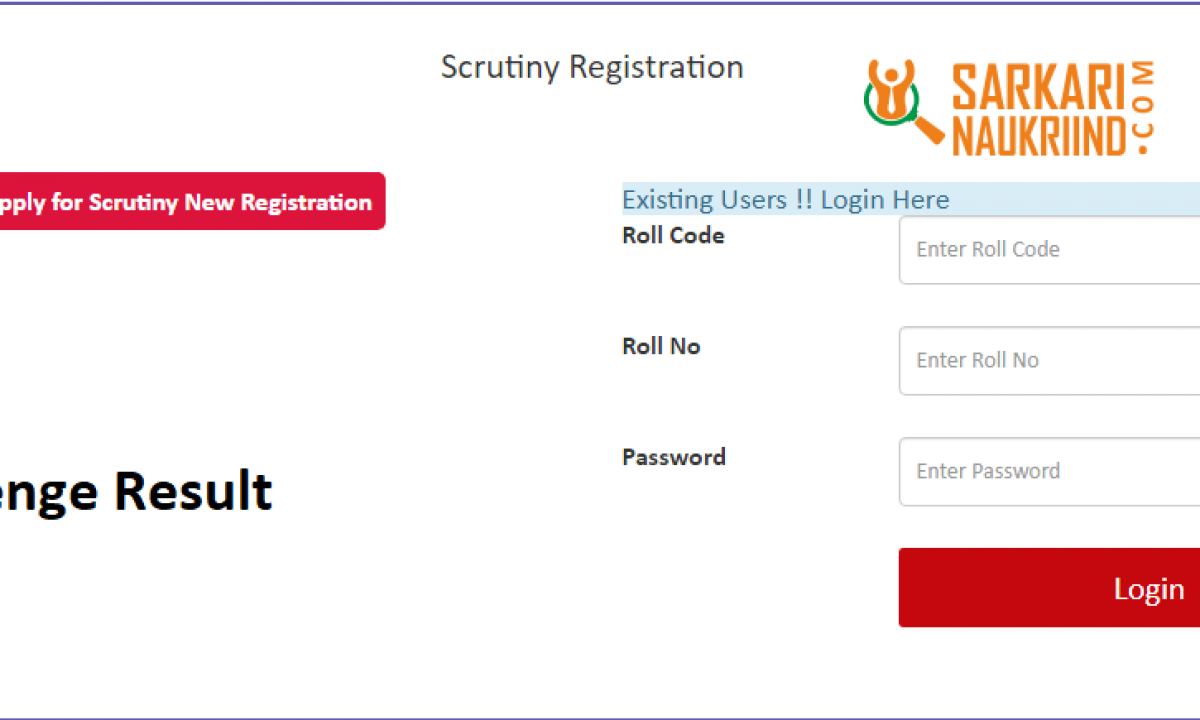Click the magnifier handle in the logo
1200x720 pixels.
[x=928, y=131]
